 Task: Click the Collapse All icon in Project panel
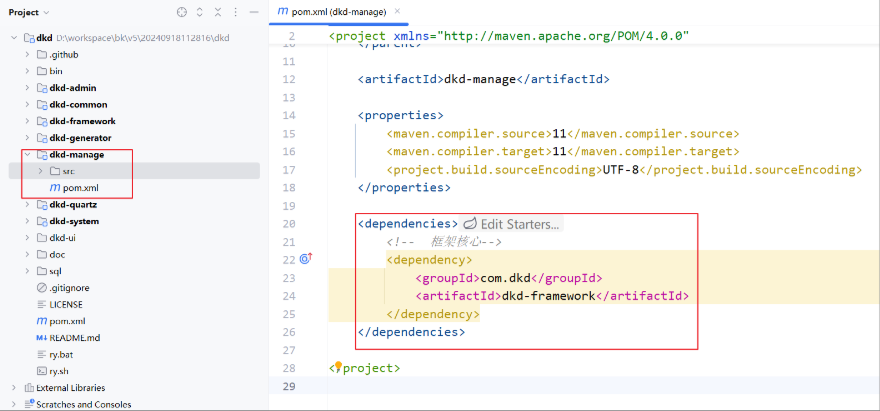point(219,12)
